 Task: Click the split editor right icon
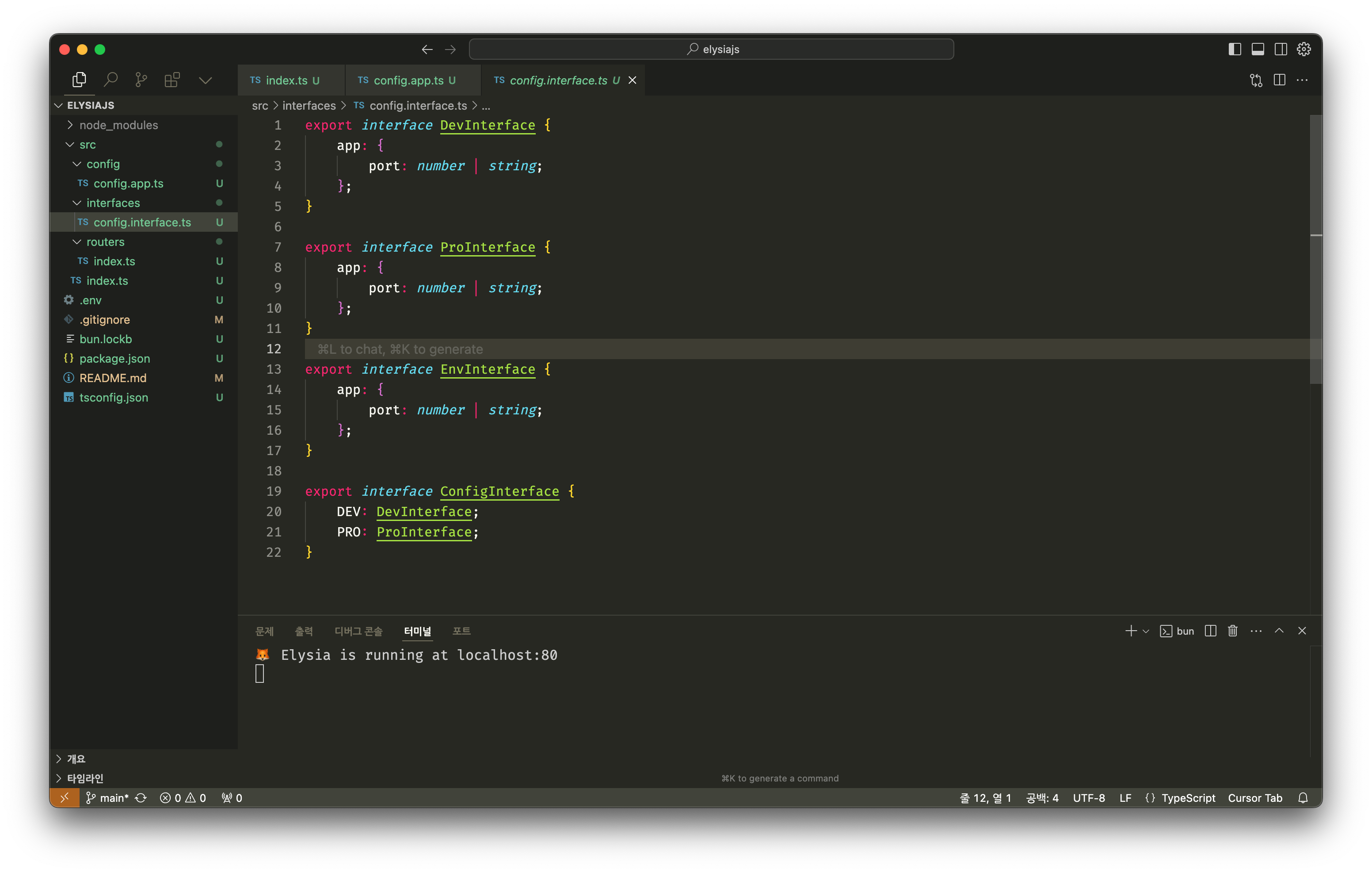coord(1279,80)
